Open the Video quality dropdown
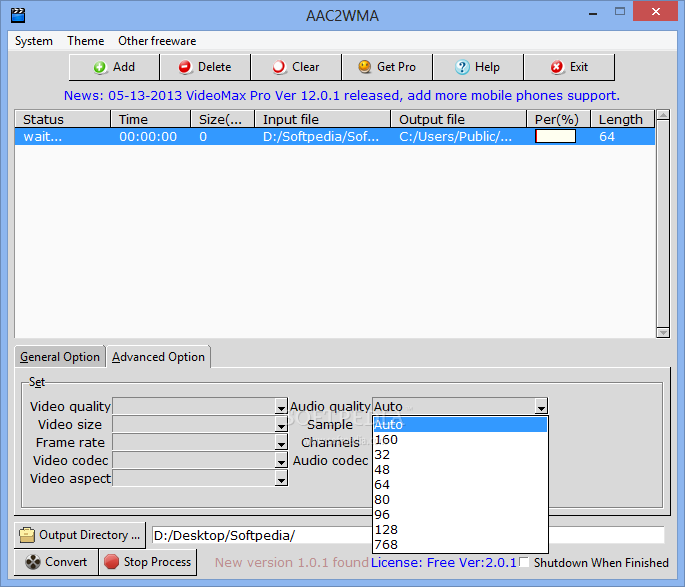The height and width of the screenshot is (587, 685). (281, 408)
